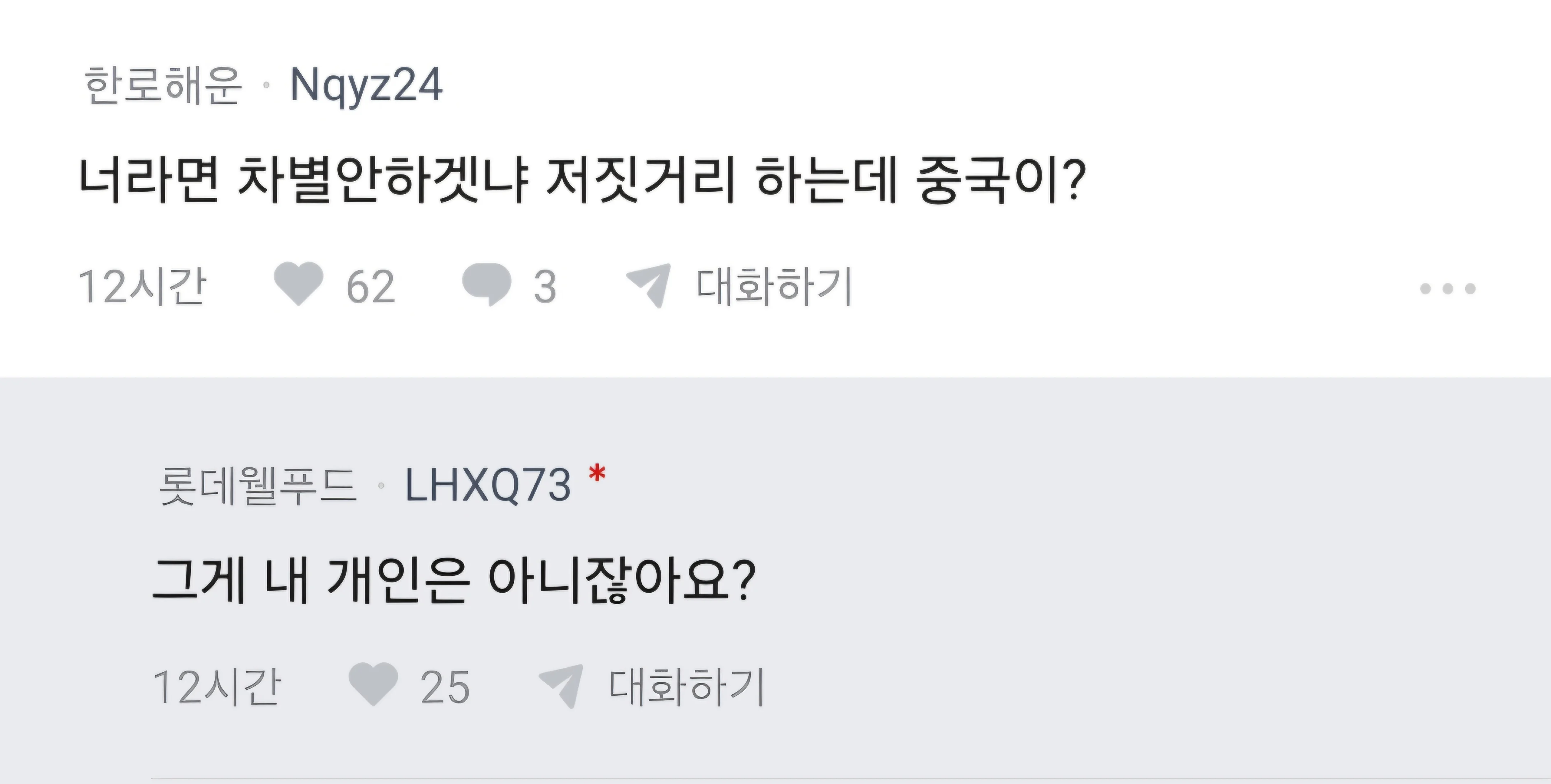
Task: Click the 12시간 timestamp on first comment
Action: pyautogui.click(x=142, y=286)
